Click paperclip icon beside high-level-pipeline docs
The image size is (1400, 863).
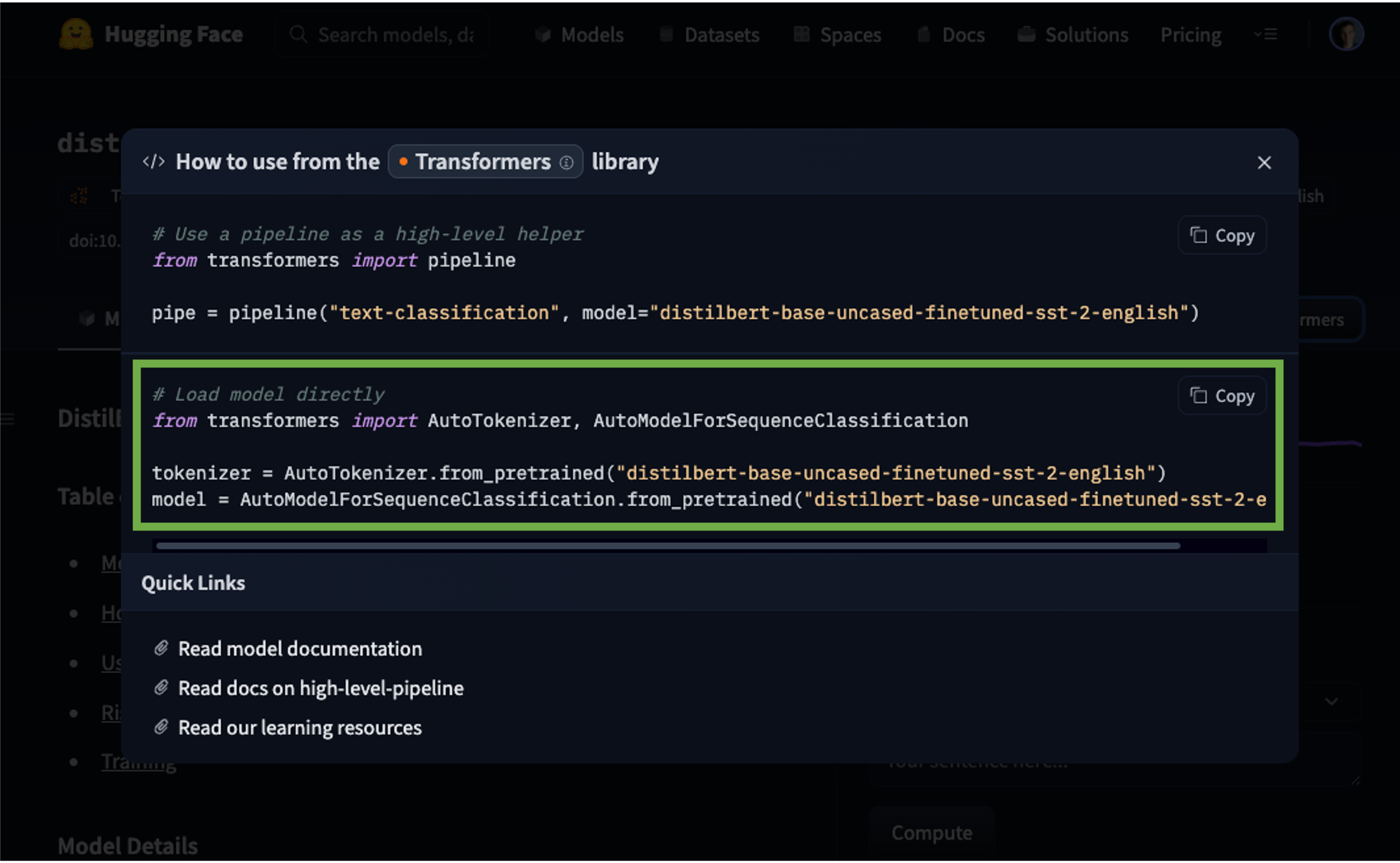coord(161,688)
